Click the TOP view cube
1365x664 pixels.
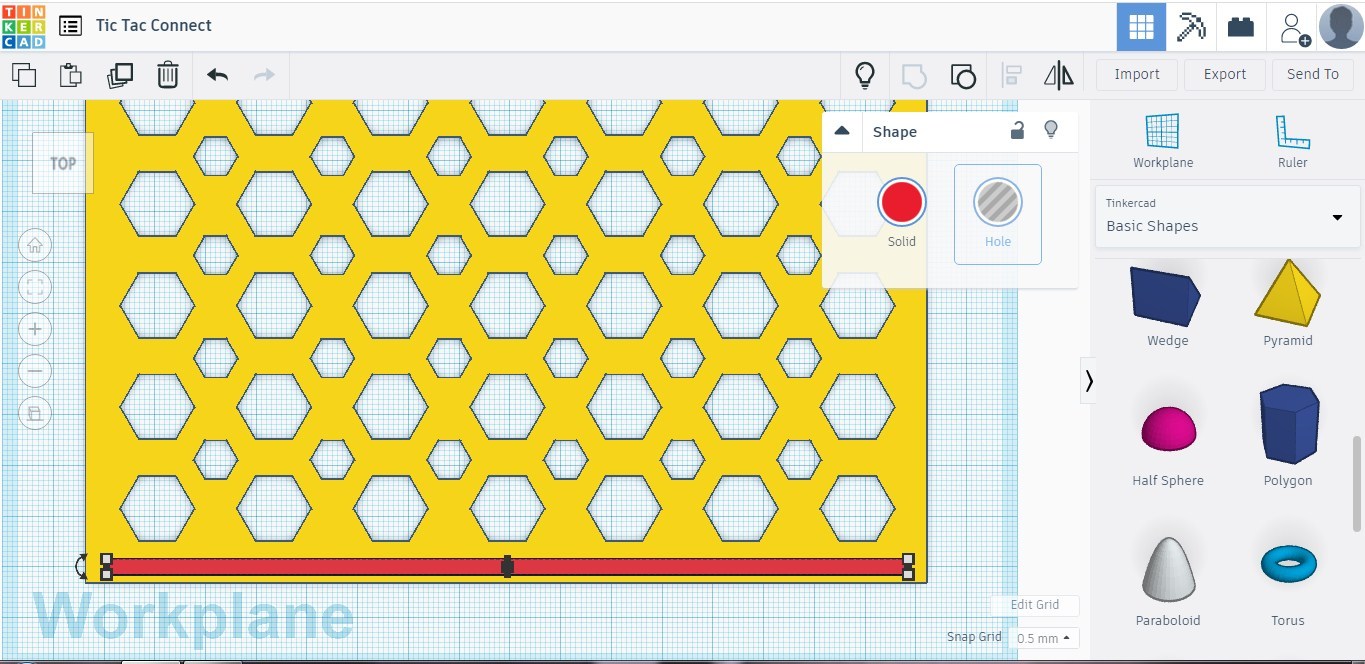pyautogui.click(x=63, y=162)
